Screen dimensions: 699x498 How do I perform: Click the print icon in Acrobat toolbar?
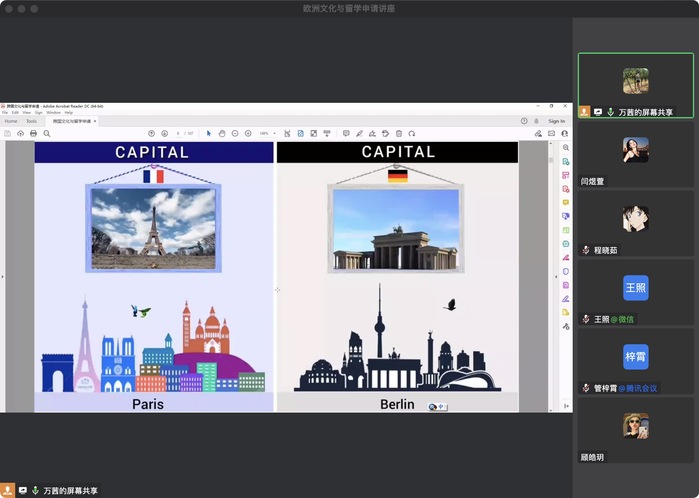coord(33,133)
